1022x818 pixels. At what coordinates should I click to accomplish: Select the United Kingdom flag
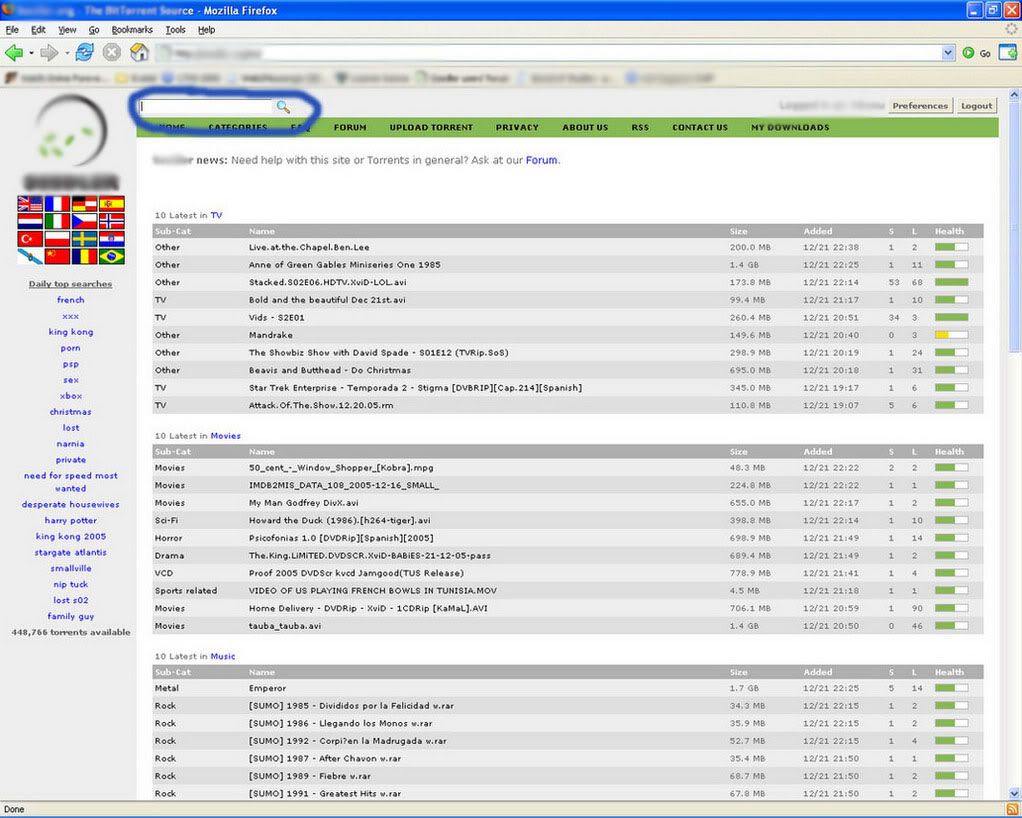pos(30,204)
